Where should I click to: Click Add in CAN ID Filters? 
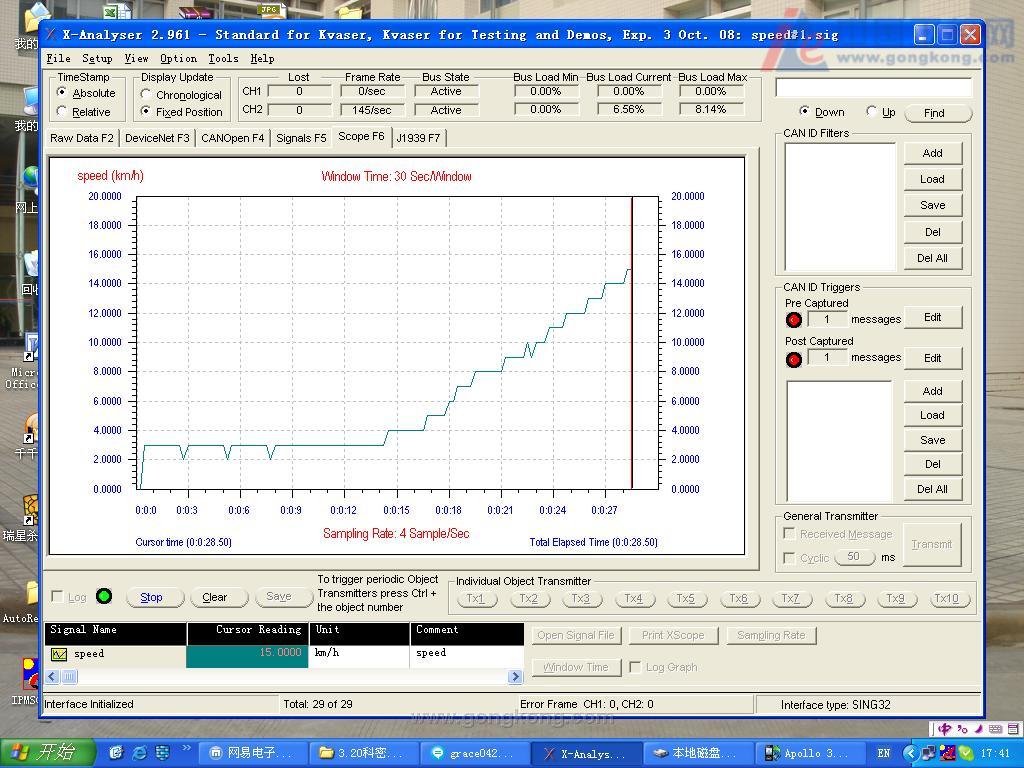pos(932,153)
